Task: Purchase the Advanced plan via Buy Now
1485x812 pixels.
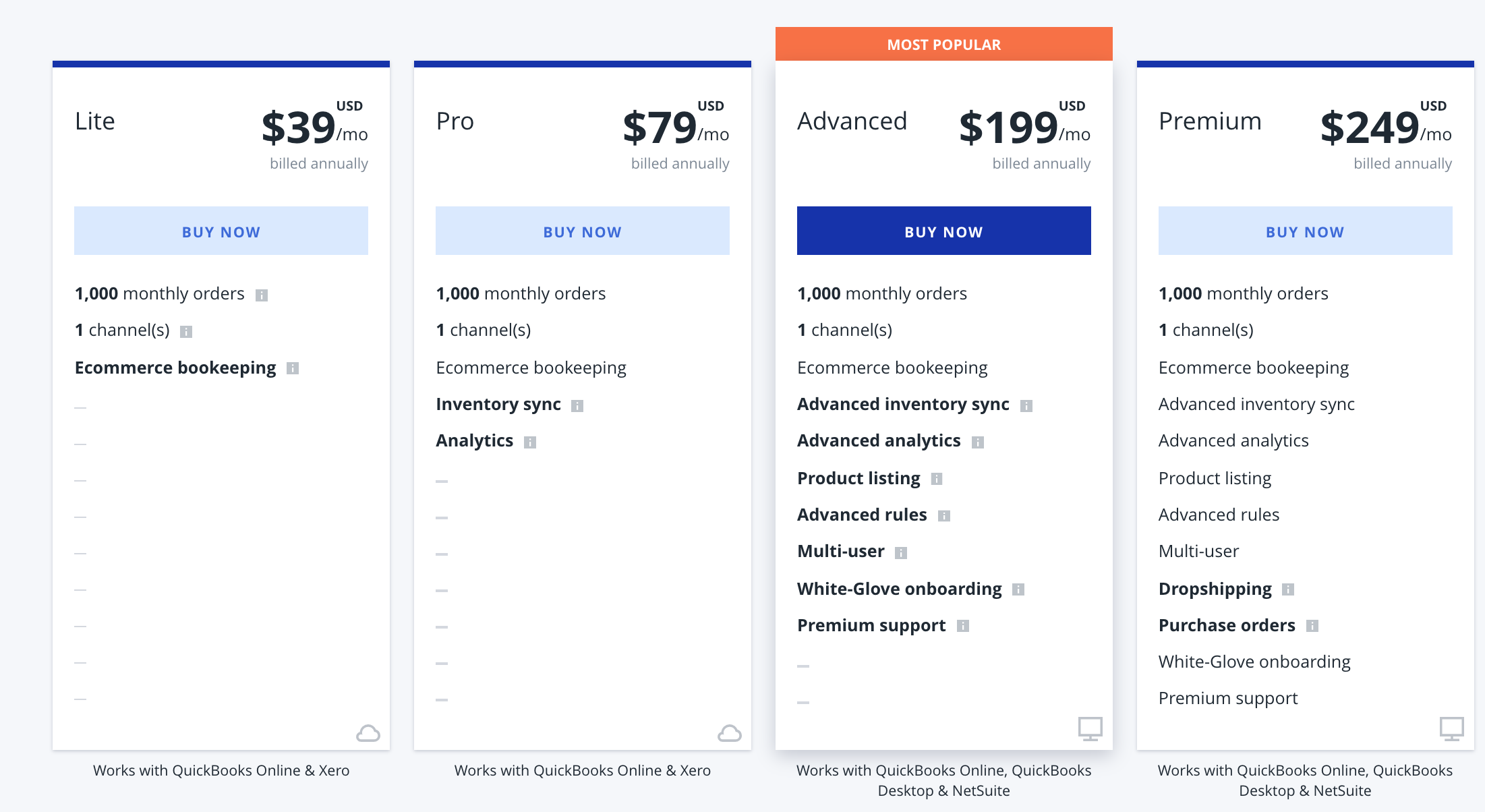Action: coord(944,231)
